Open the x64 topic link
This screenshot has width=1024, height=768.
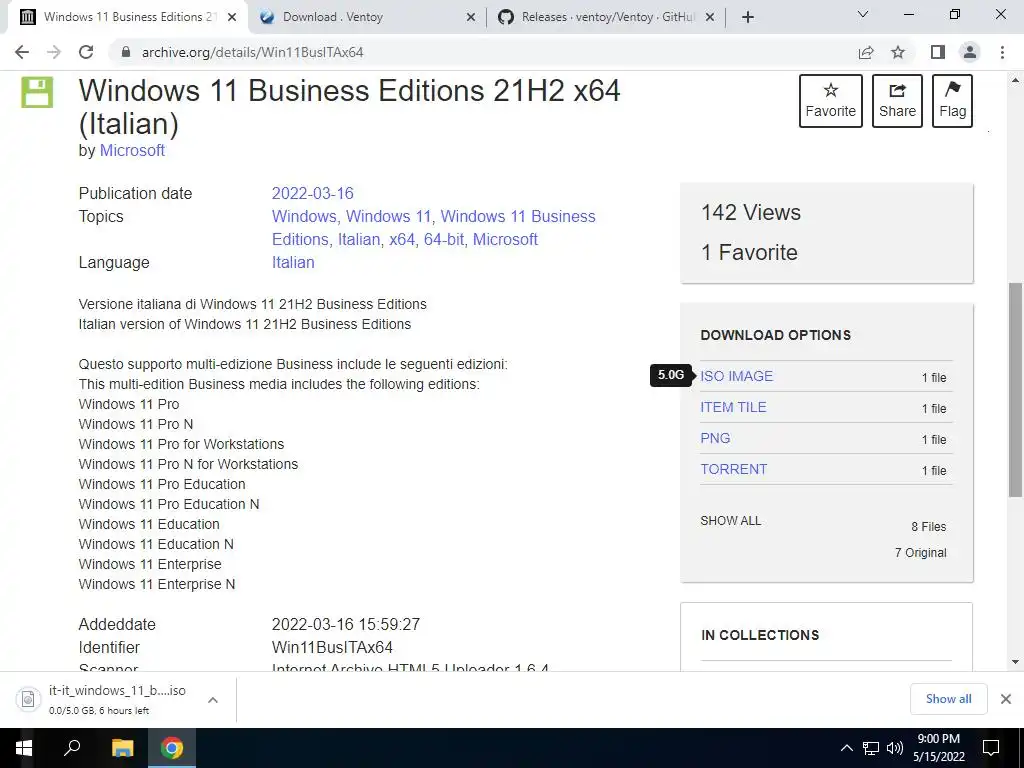click(402, 239)
